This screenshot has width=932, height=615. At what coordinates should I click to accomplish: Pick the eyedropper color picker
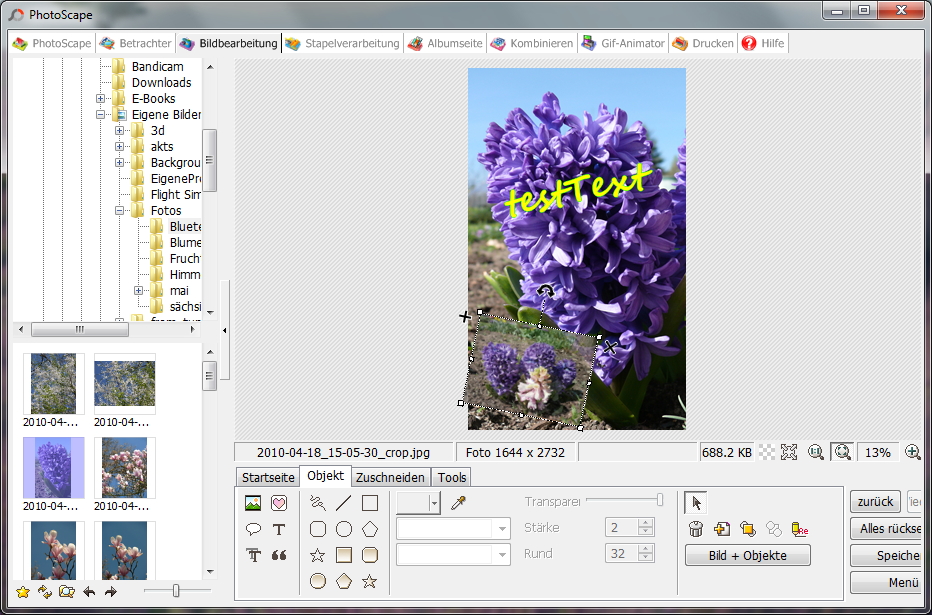[459, 503]
